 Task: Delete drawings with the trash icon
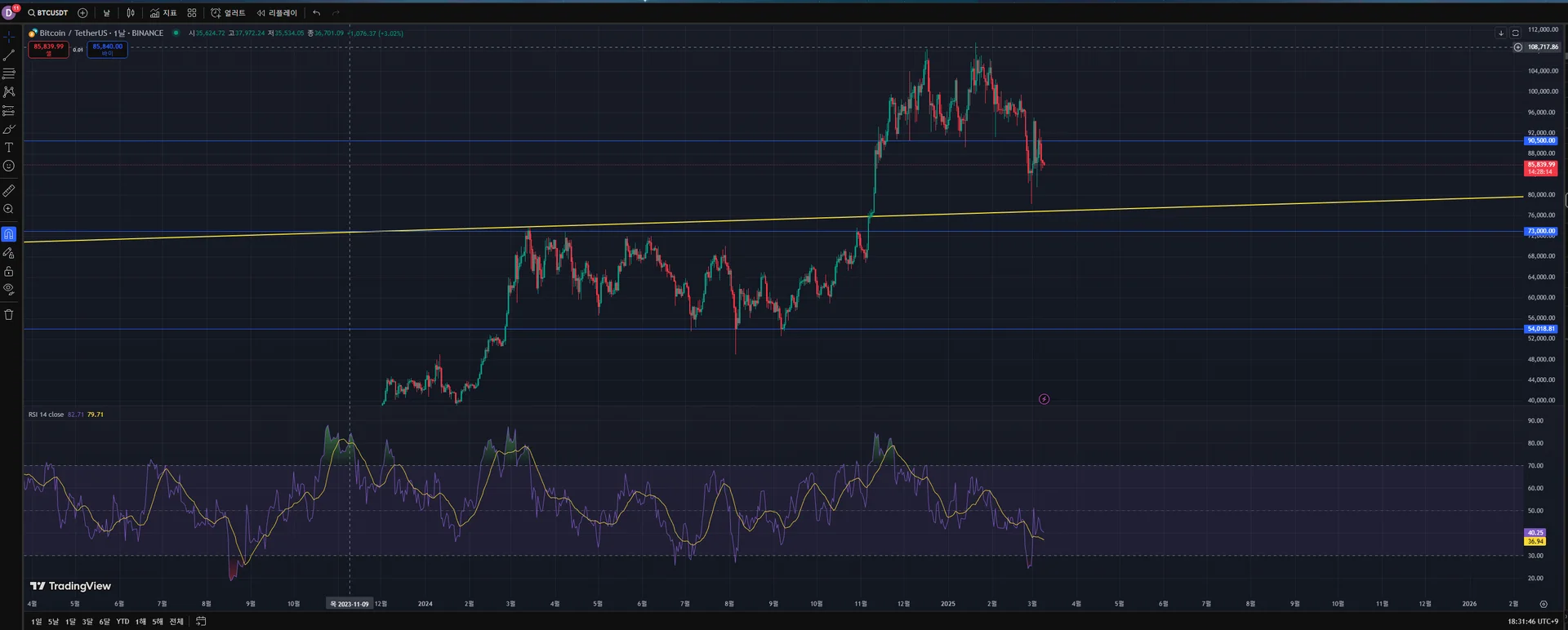click(9, 314)
